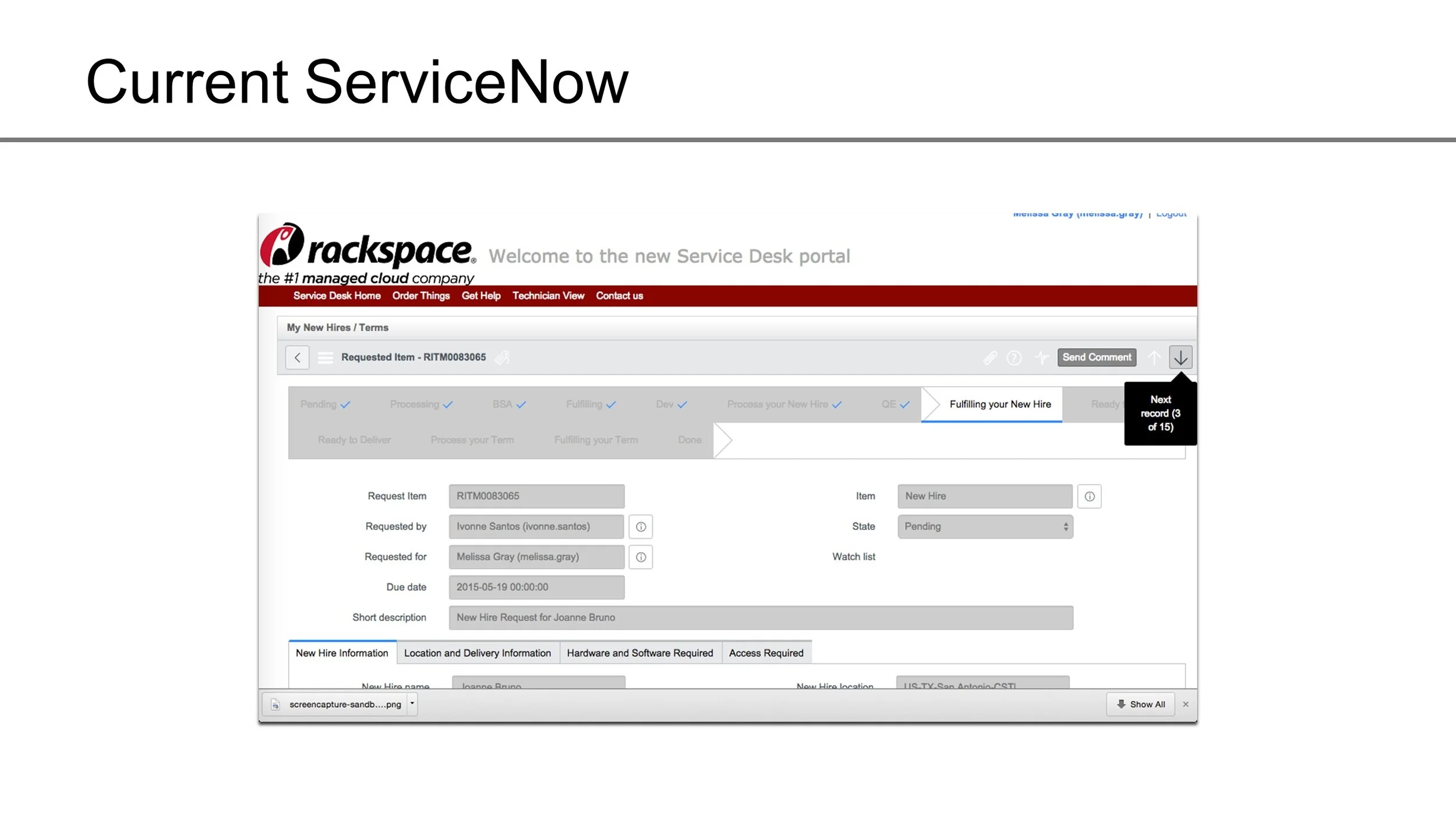
Task: Open download options arrow for screencapture file
Action: tap(412, 704)
